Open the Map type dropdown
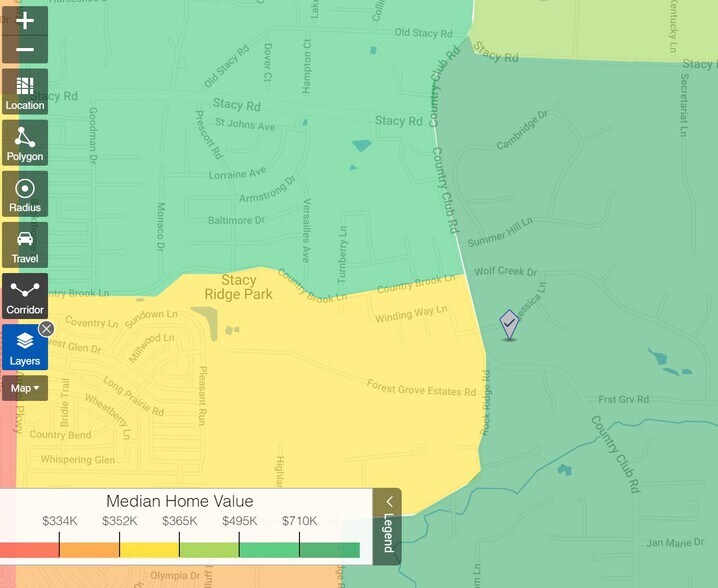Viewport: 718px width, 588px height. tap(25, 388)
